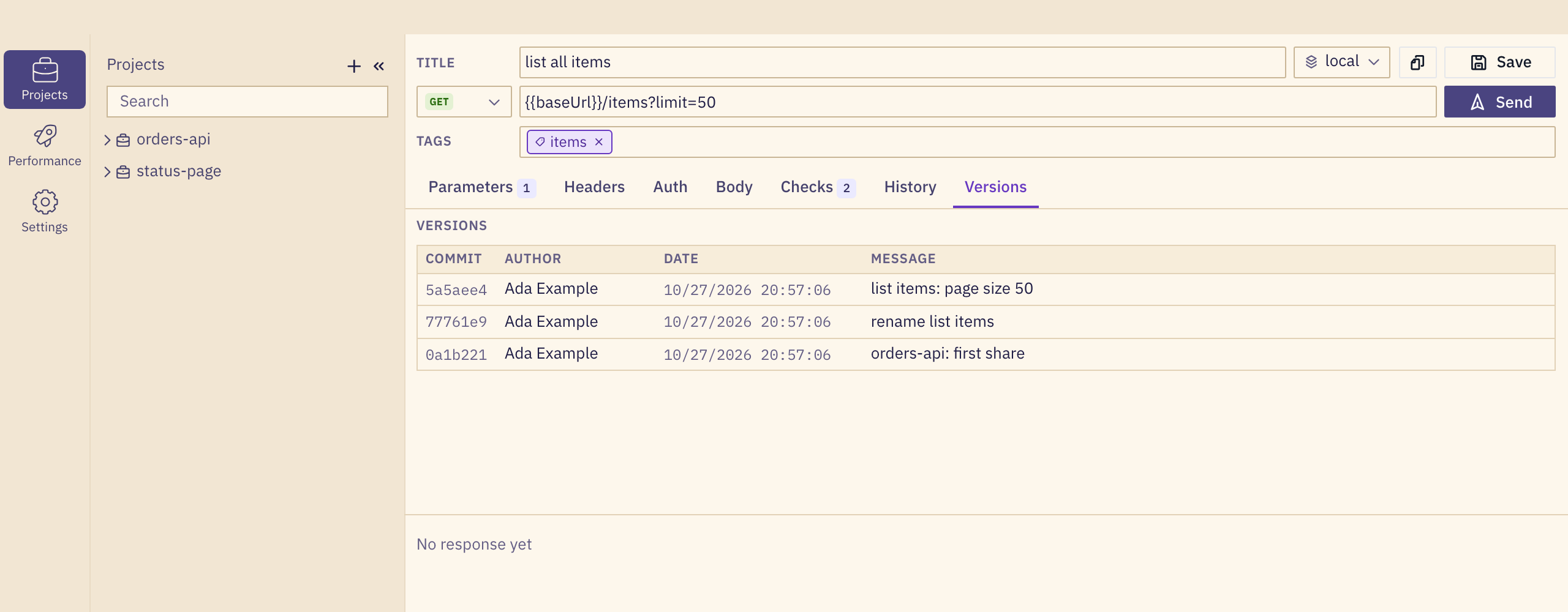
Task: Select the Versions tab
Action: coord(995,187)
